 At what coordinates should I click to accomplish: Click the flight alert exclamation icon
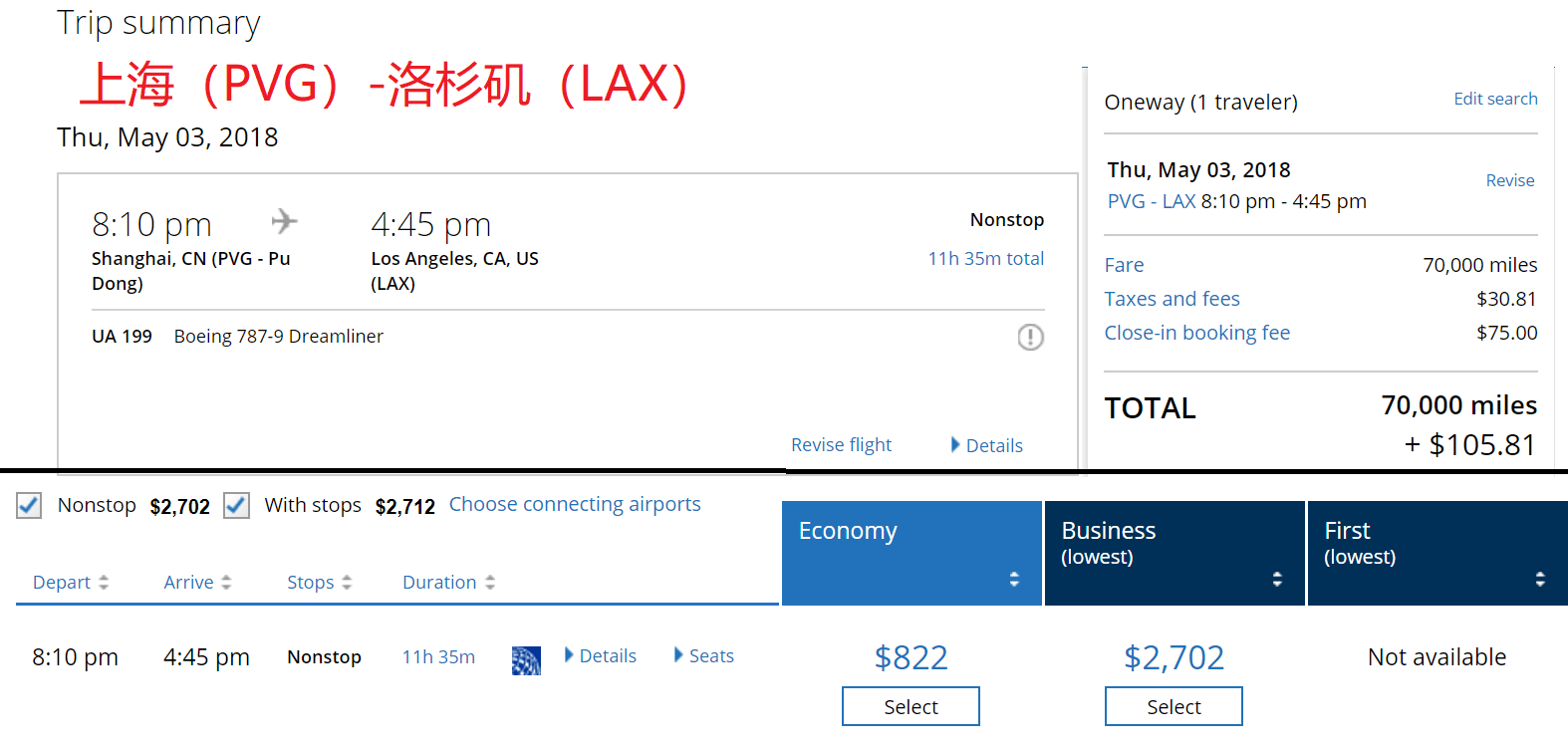tap(1030, 338)
